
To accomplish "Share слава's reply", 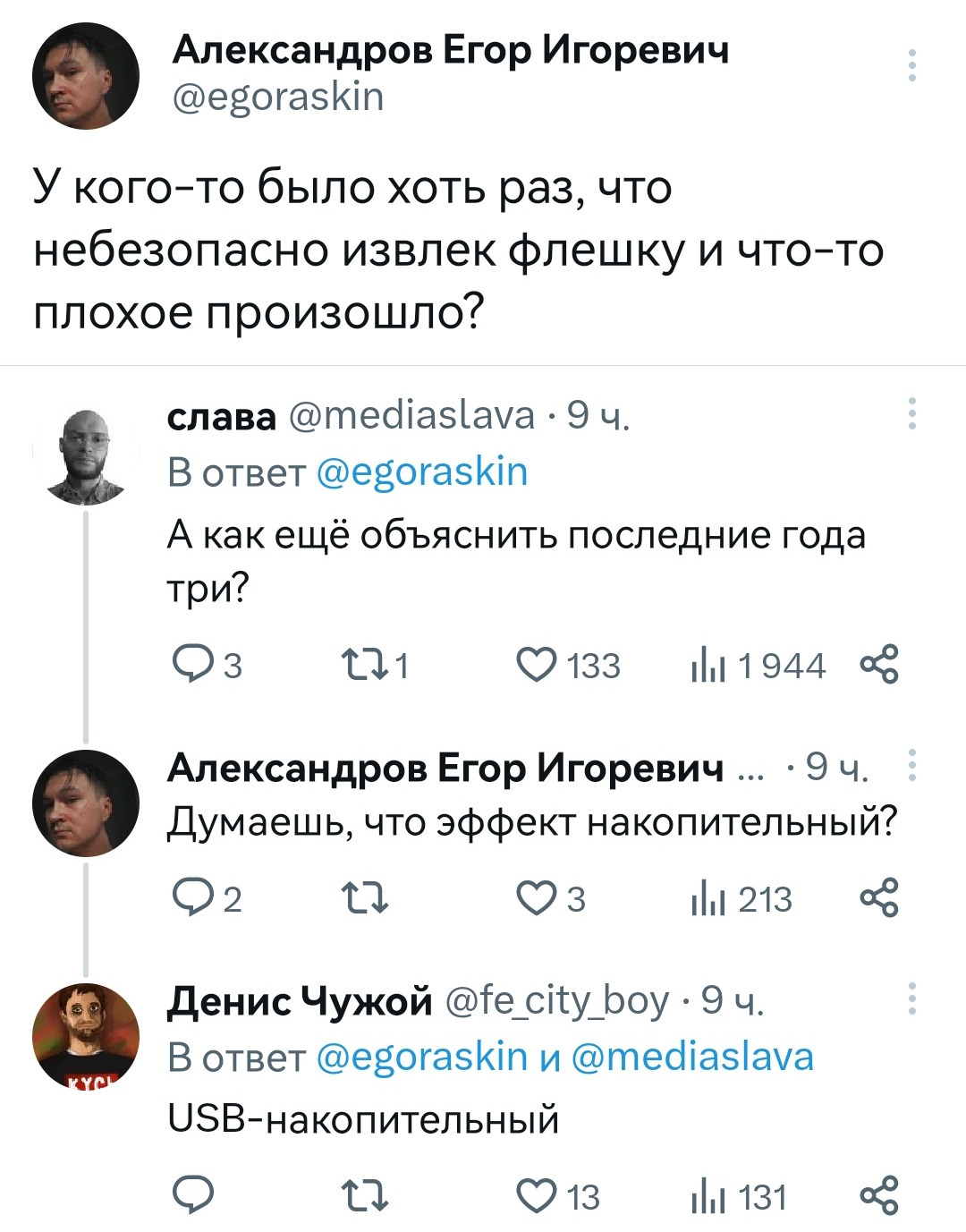I will (878, 666).
